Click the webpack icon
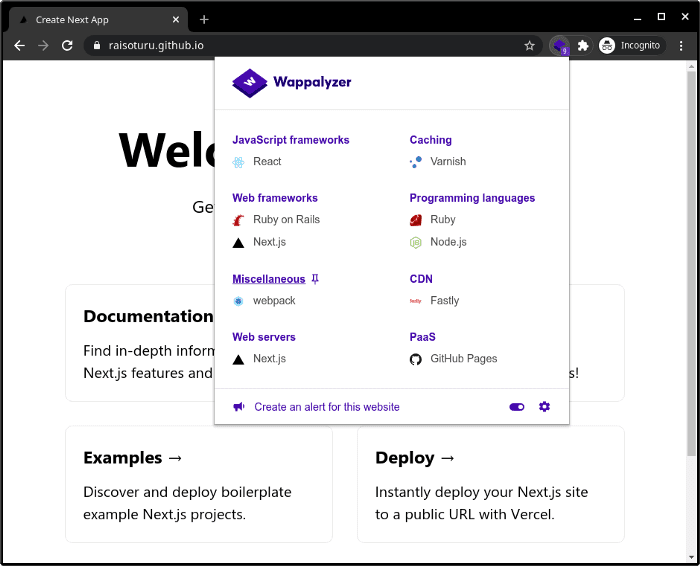 tap(238, 301)
